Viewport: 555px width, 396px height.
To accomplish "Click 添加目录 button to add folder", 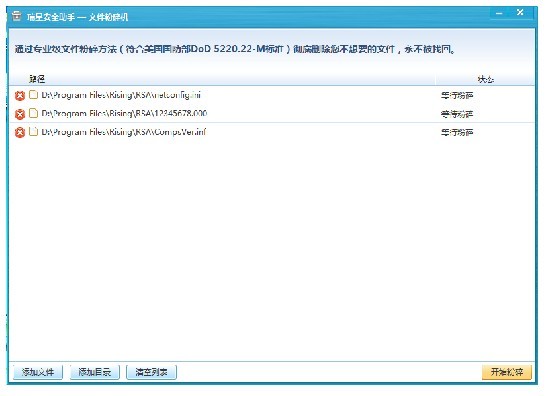I will (x=95, y=372).
